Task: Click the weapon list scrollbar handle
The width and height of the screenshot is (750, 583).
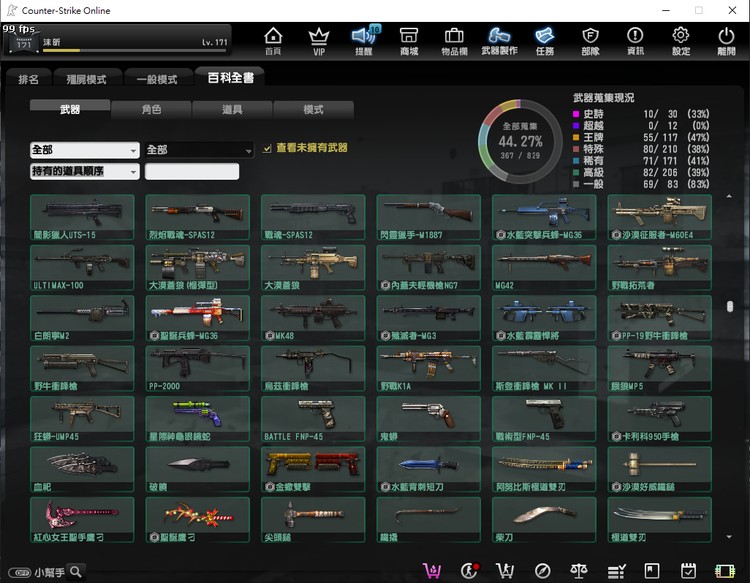Action: [729, 306]
